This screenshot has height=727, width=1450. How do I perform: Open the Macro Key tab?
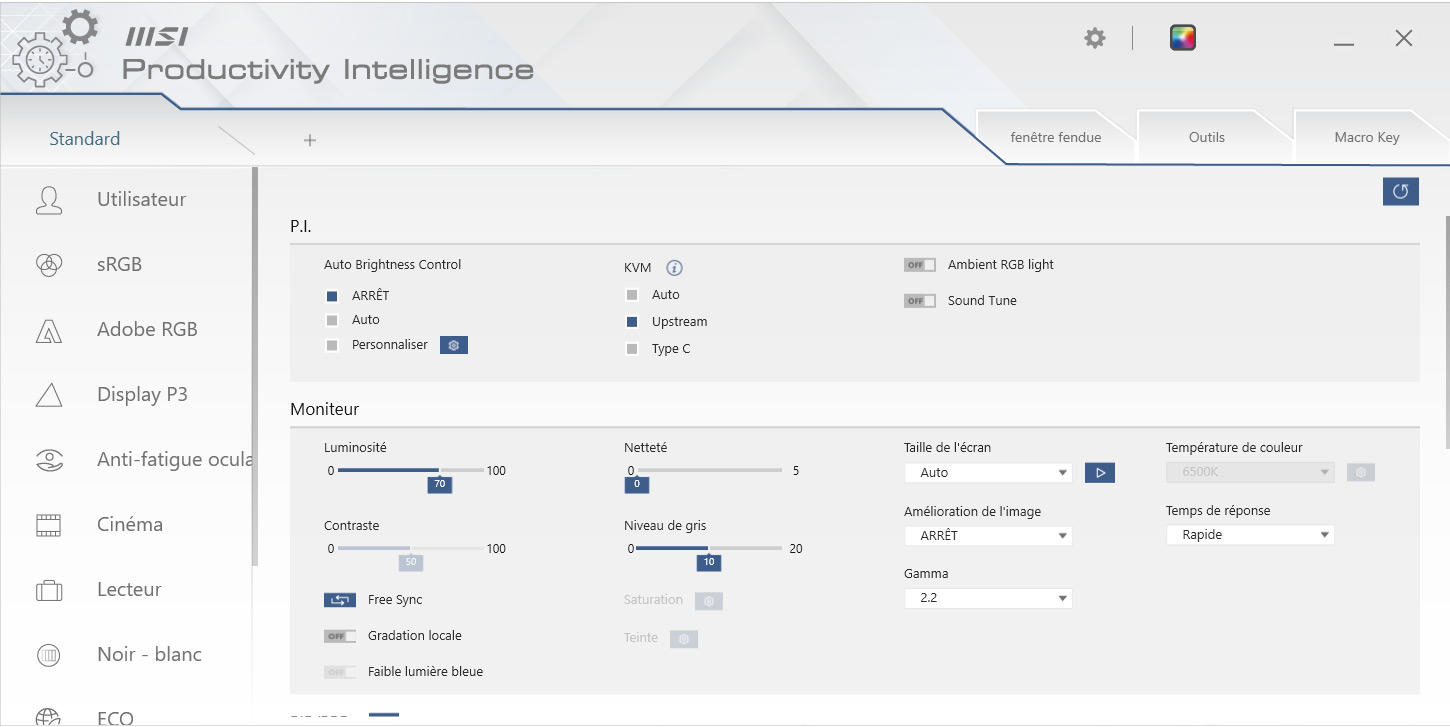coord(1366,138)
